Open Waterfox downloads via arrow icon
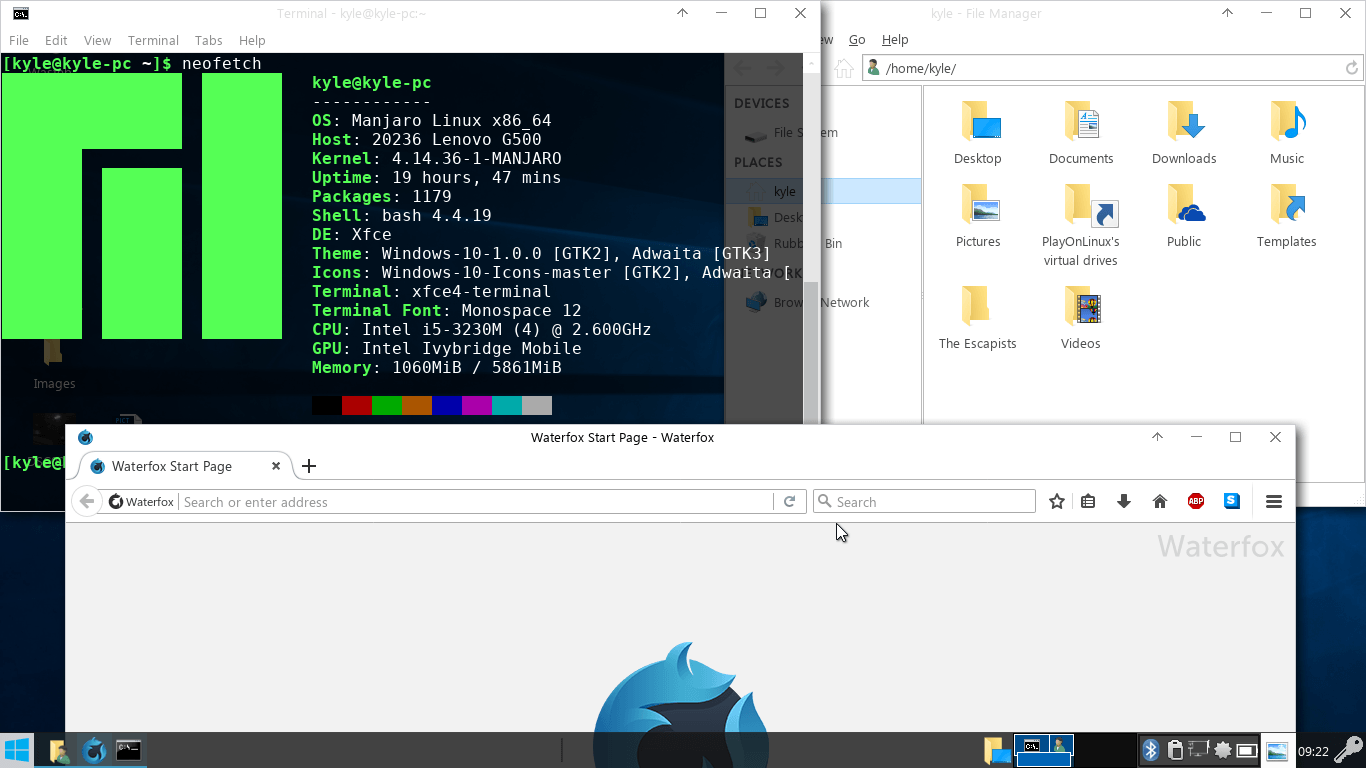 [1124, 500]
